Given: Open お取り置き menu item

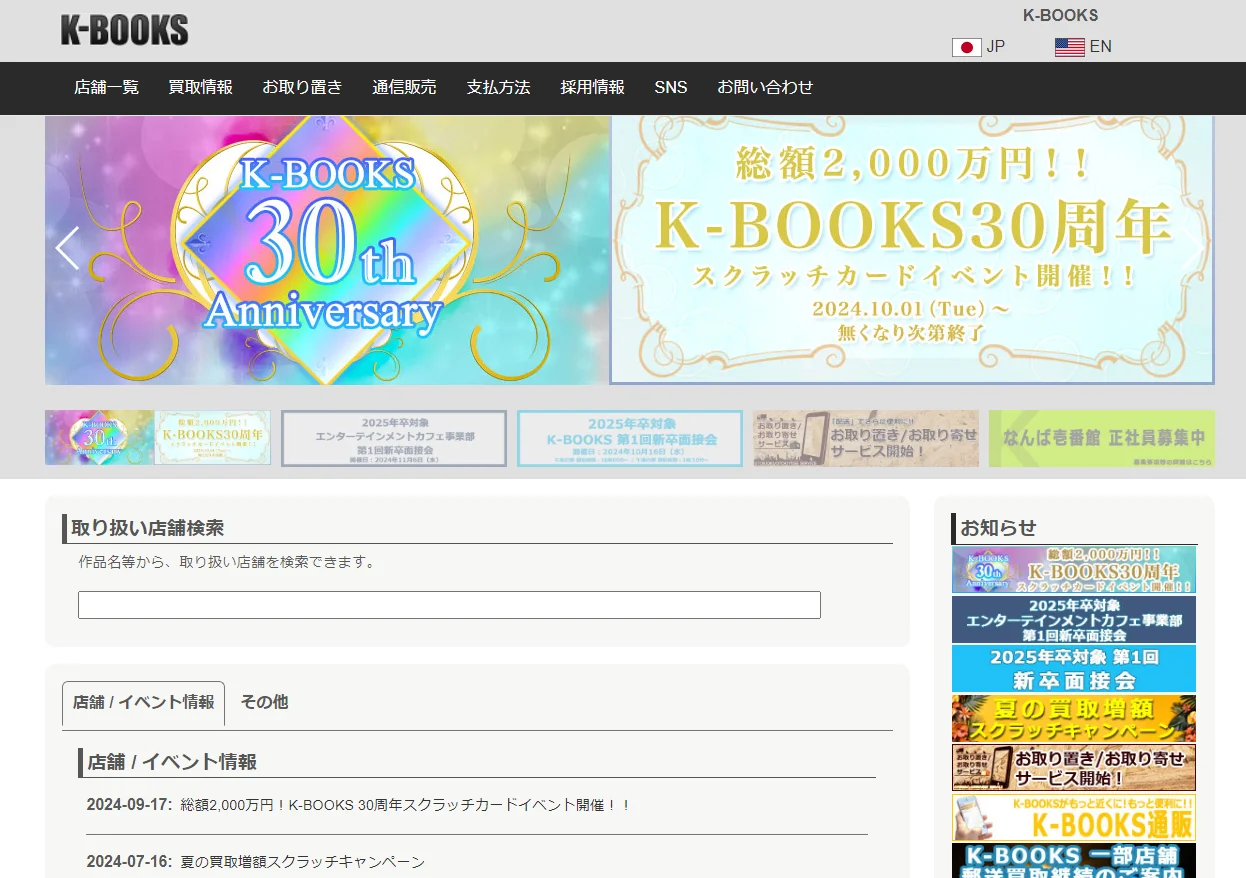Looking at the screenshot, I should tap(302, 87).
